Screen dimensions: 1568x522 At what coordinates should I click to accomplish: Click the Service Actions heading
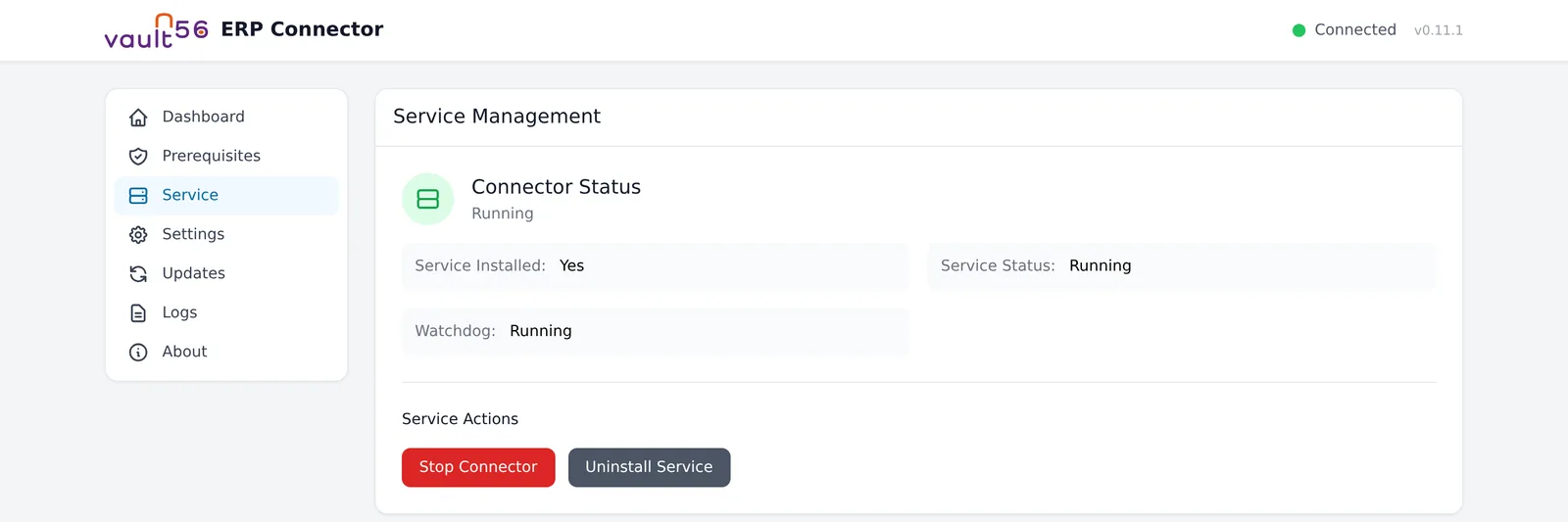[x=460, y=419]
